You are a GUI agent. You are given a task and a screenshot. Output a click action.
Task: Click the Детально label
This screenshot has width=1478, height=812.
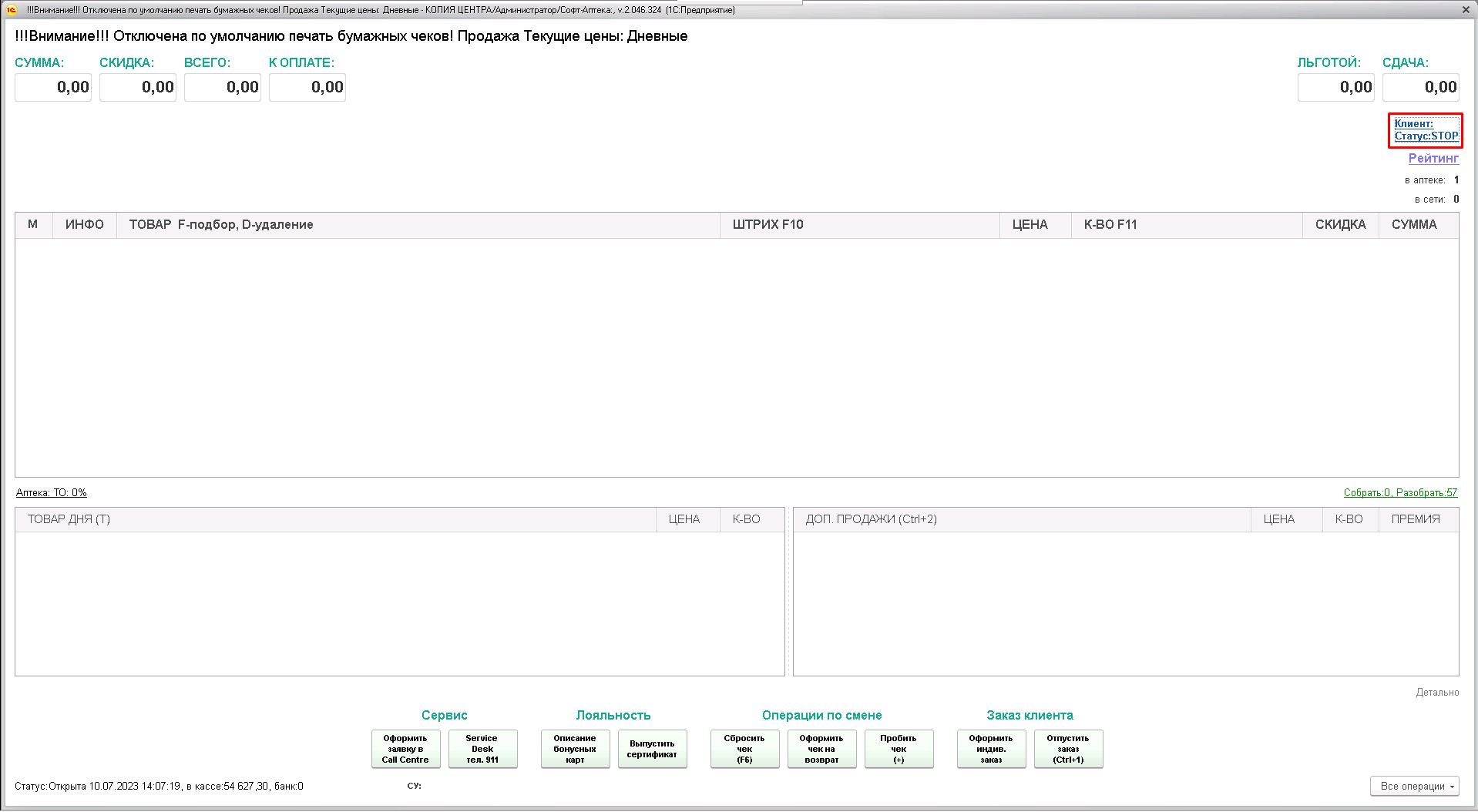pos(1436,693)
